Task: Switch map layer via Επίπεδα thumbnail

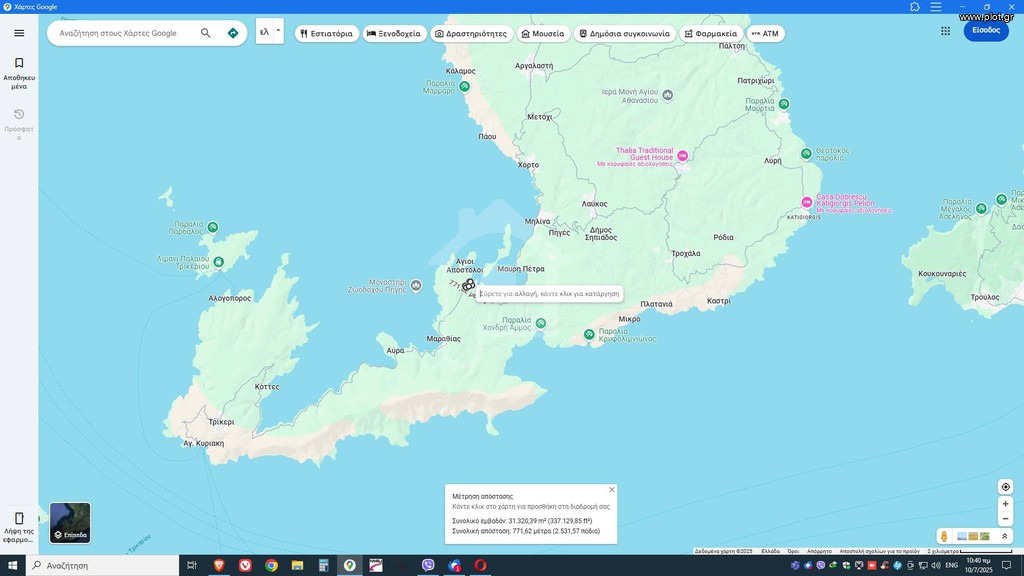Action: coord(70,522)
